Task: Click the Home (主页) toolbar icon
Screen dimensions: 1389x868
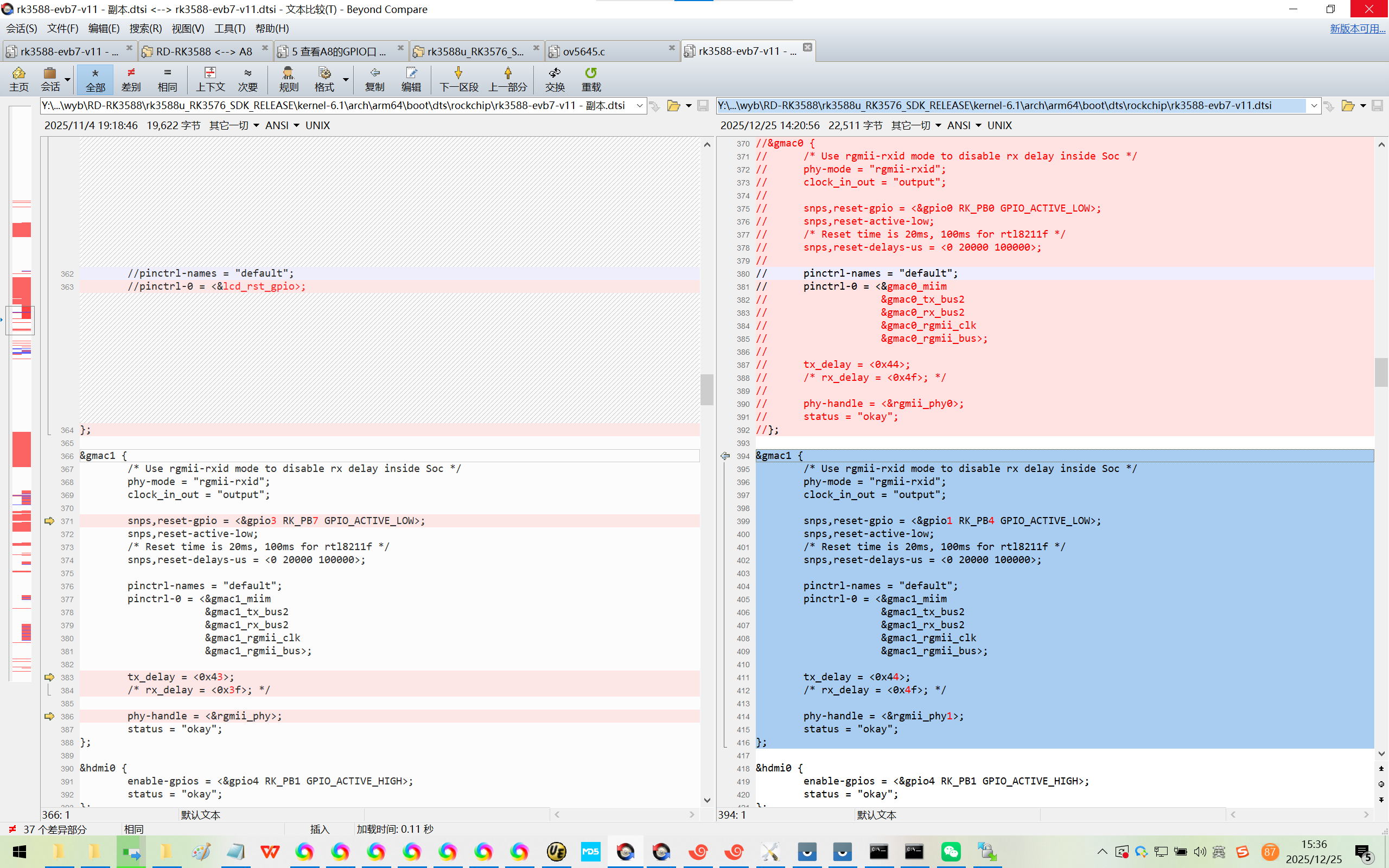Action: (18, 79)
